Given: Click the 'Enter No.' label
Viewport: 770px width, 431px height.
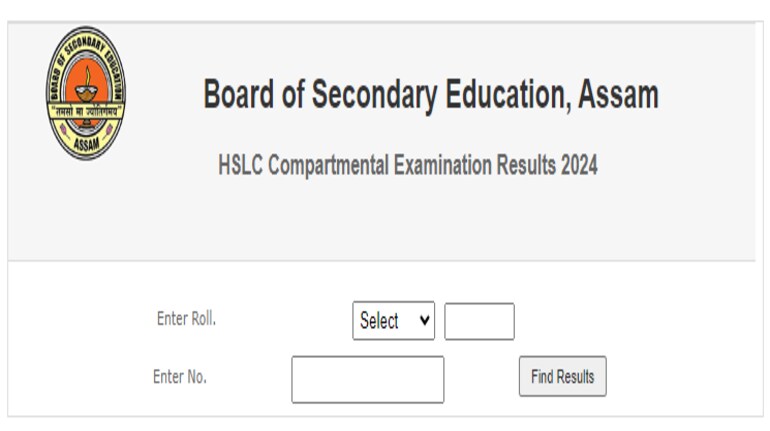Looking at the screenshot, I should pyautogui.click(x=180, y=377).
